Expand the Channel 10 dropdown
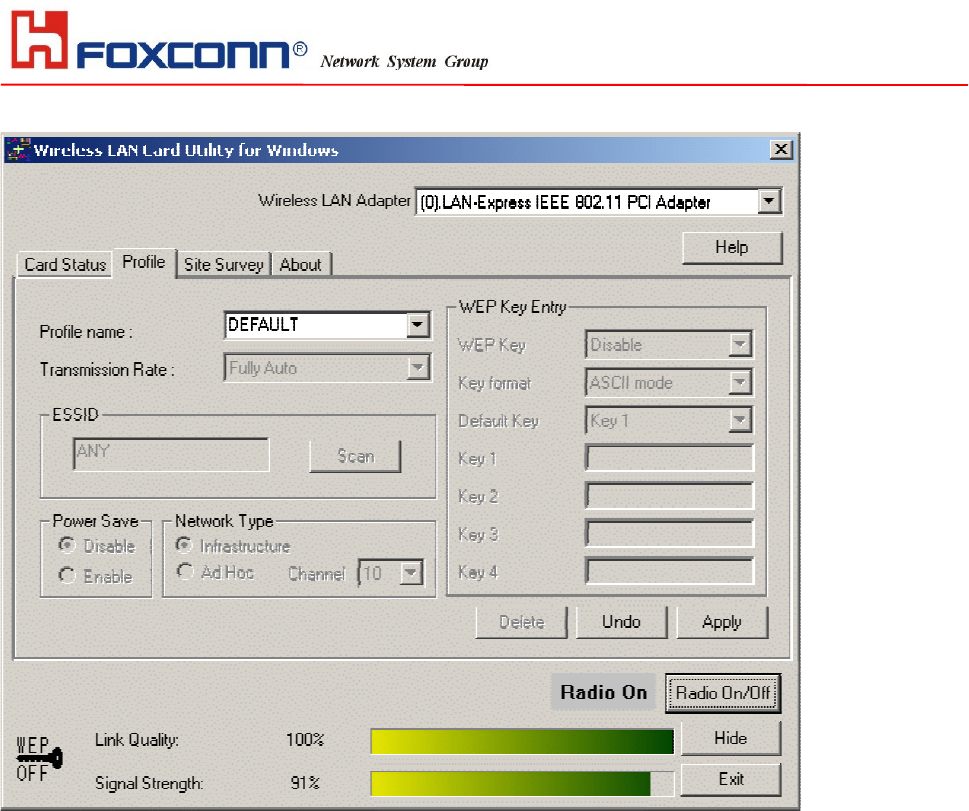This screenshot has height=811, width=969. (x=410, y=573)
